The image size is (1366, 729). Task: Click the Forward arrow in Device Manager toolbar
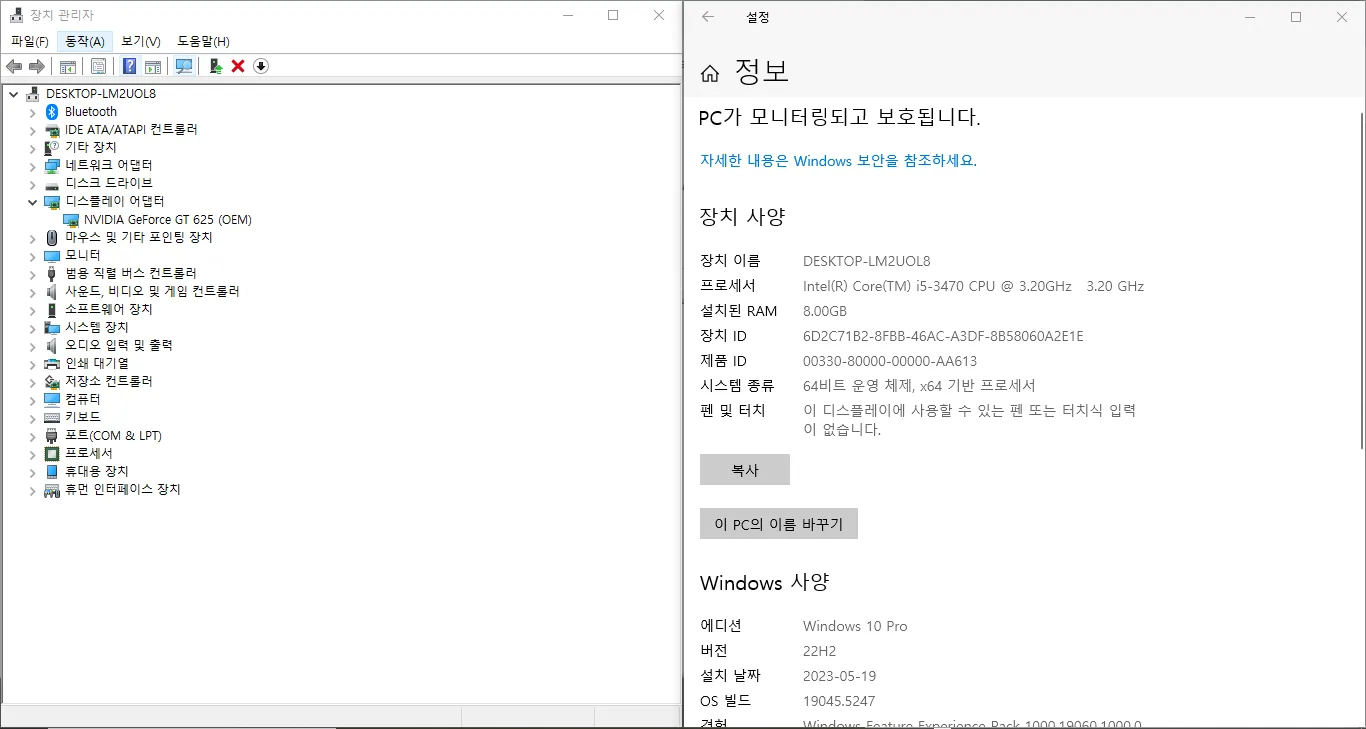pos(37,66)
